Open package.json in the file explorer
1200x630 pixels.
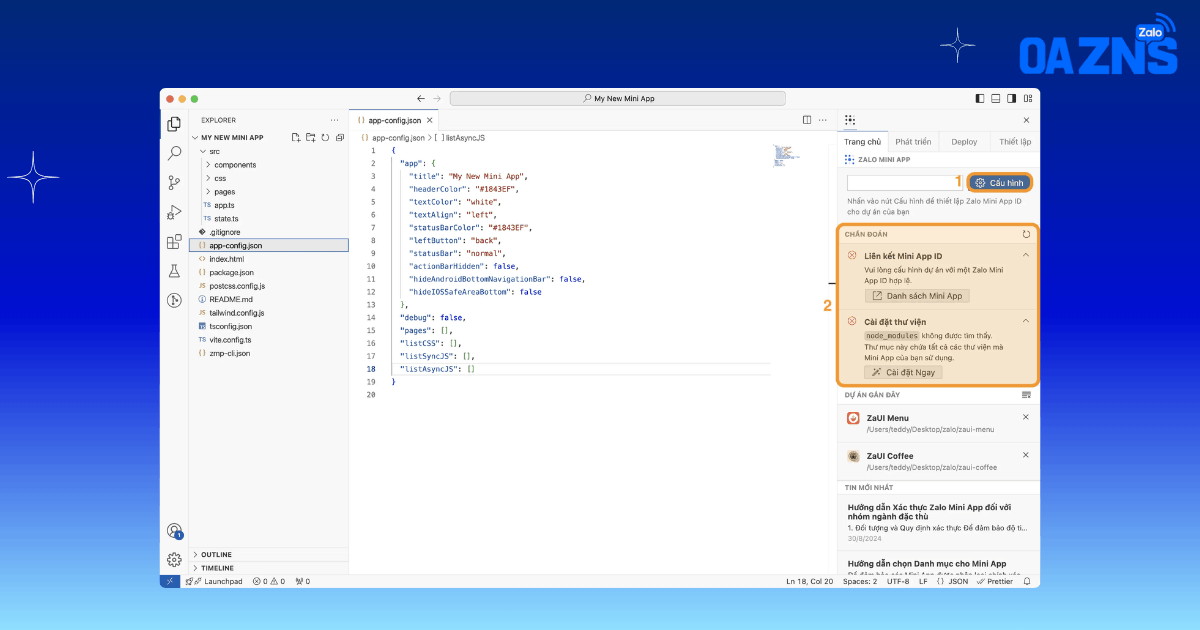point(231,272)
